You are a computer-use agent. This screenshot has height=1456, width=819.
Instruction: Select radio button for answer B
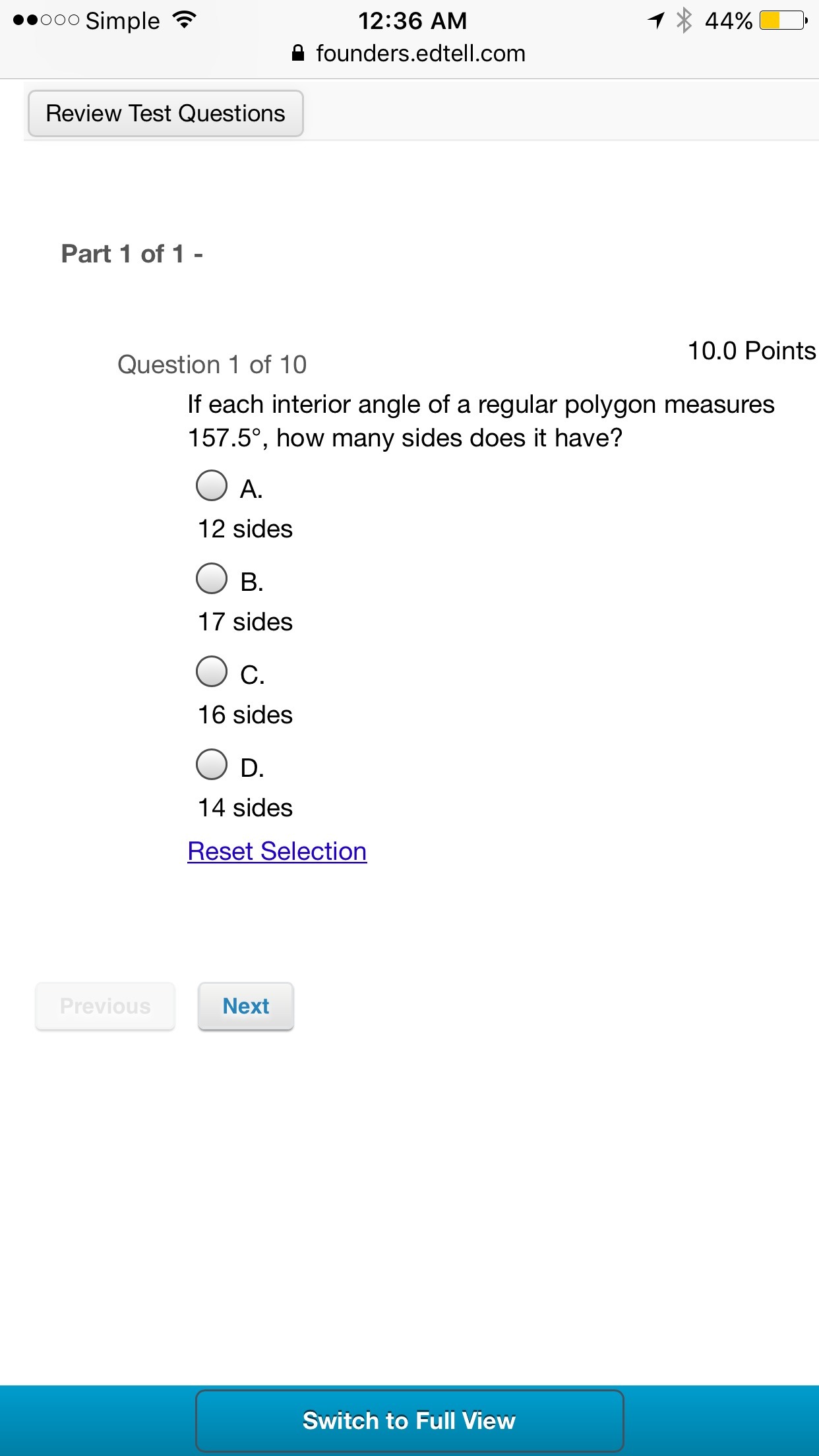tap(212, 578)
